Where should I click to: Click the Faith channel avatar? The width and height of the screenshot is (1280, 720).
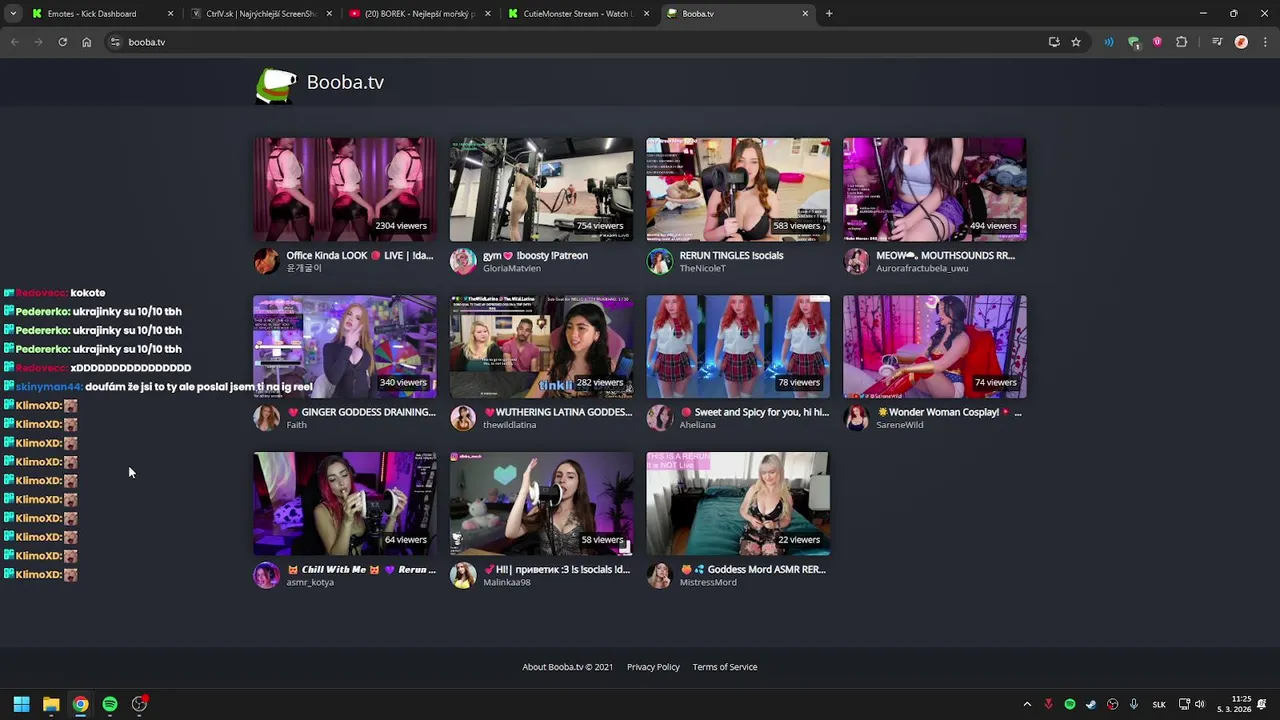point(267,418)
